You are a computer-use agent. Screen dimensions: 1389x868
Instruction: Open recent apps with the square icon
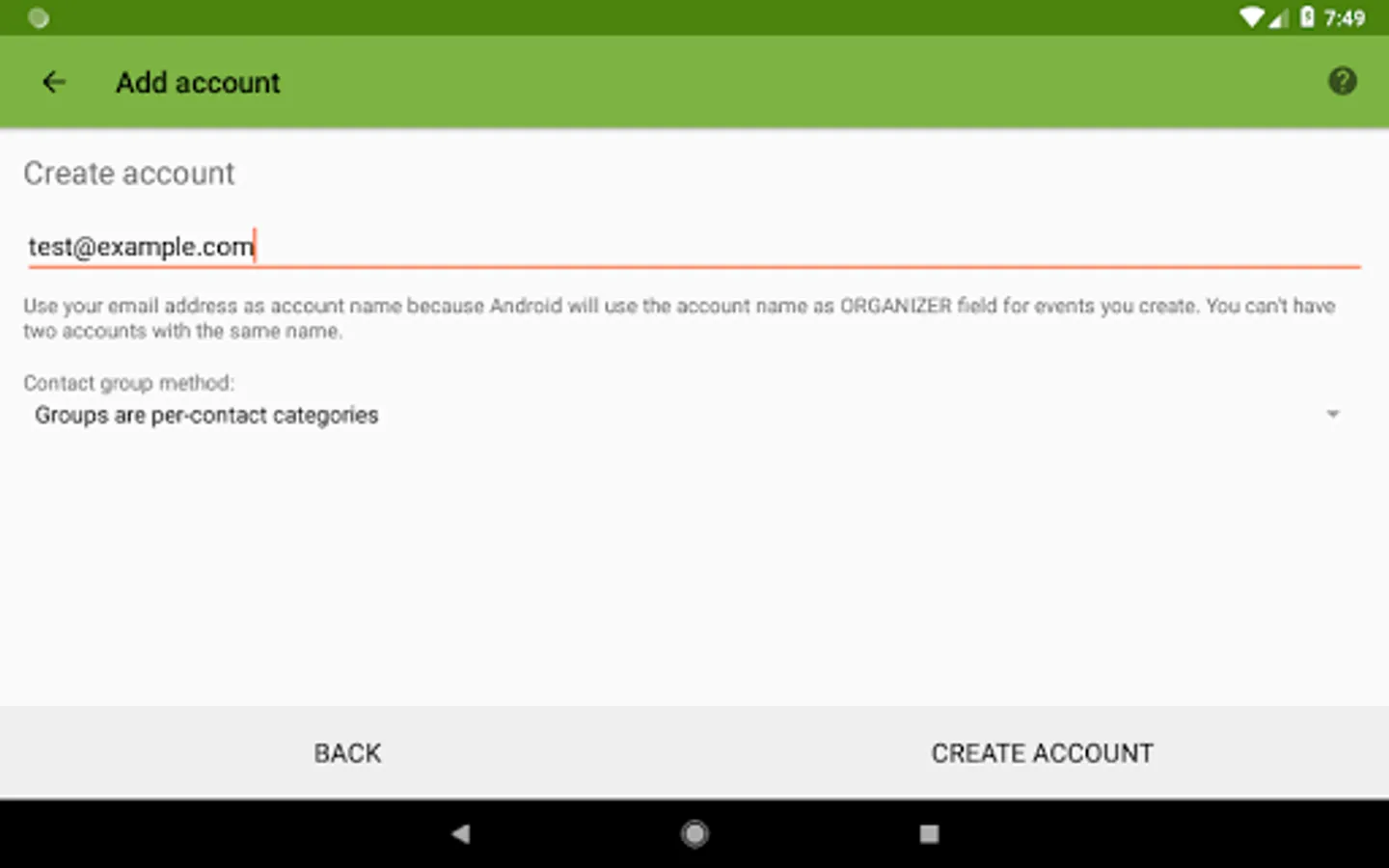929,833
